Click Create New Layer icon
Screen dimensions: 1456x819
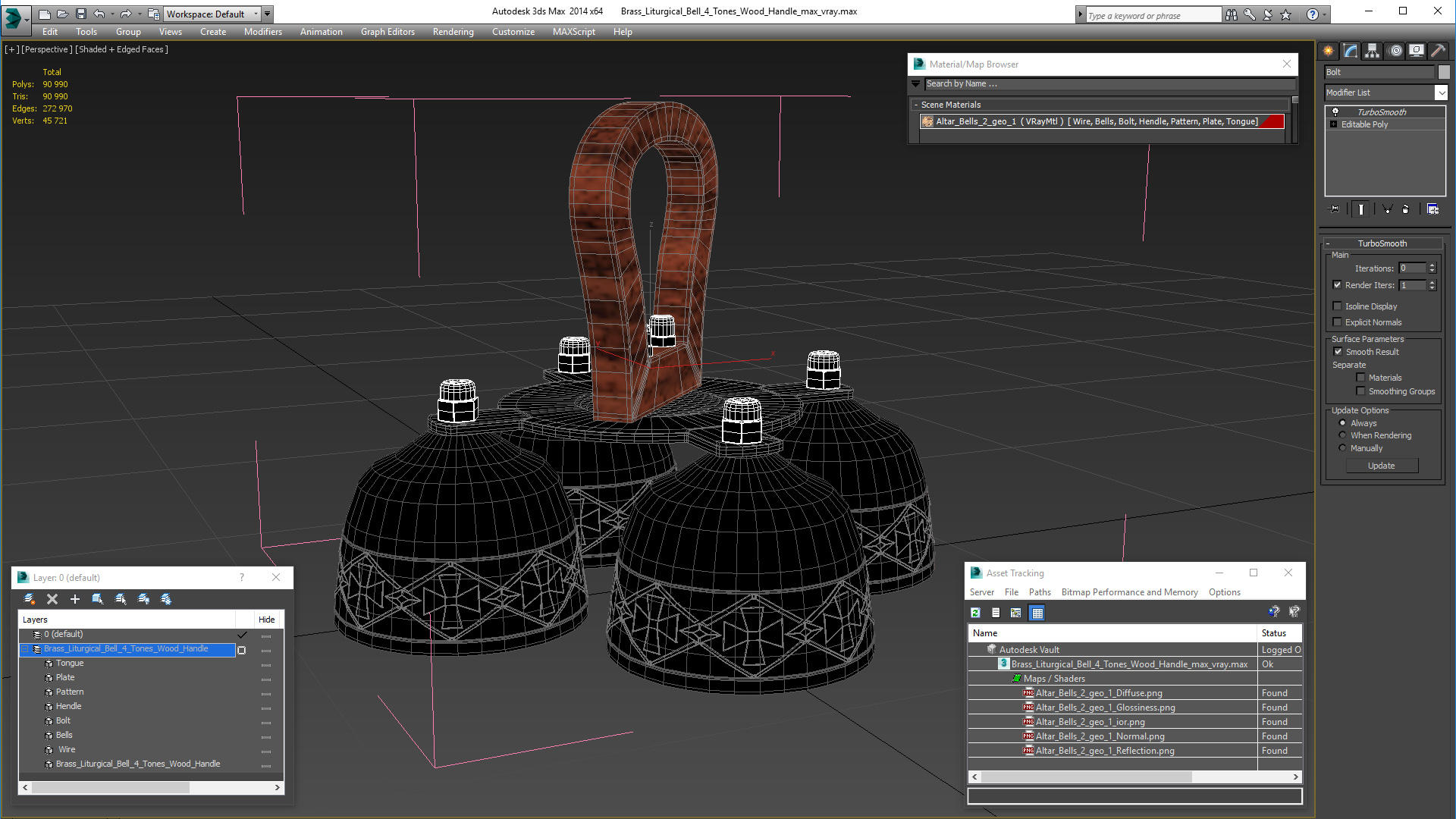click(29, 599)
